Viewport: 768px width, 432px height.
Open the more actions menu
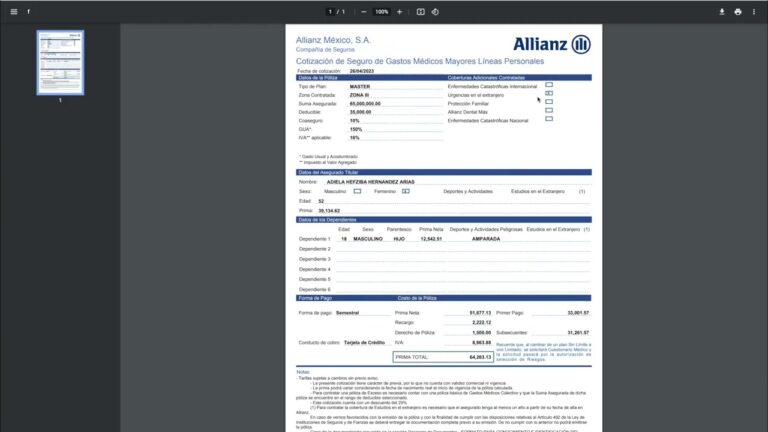coord(754,12)
